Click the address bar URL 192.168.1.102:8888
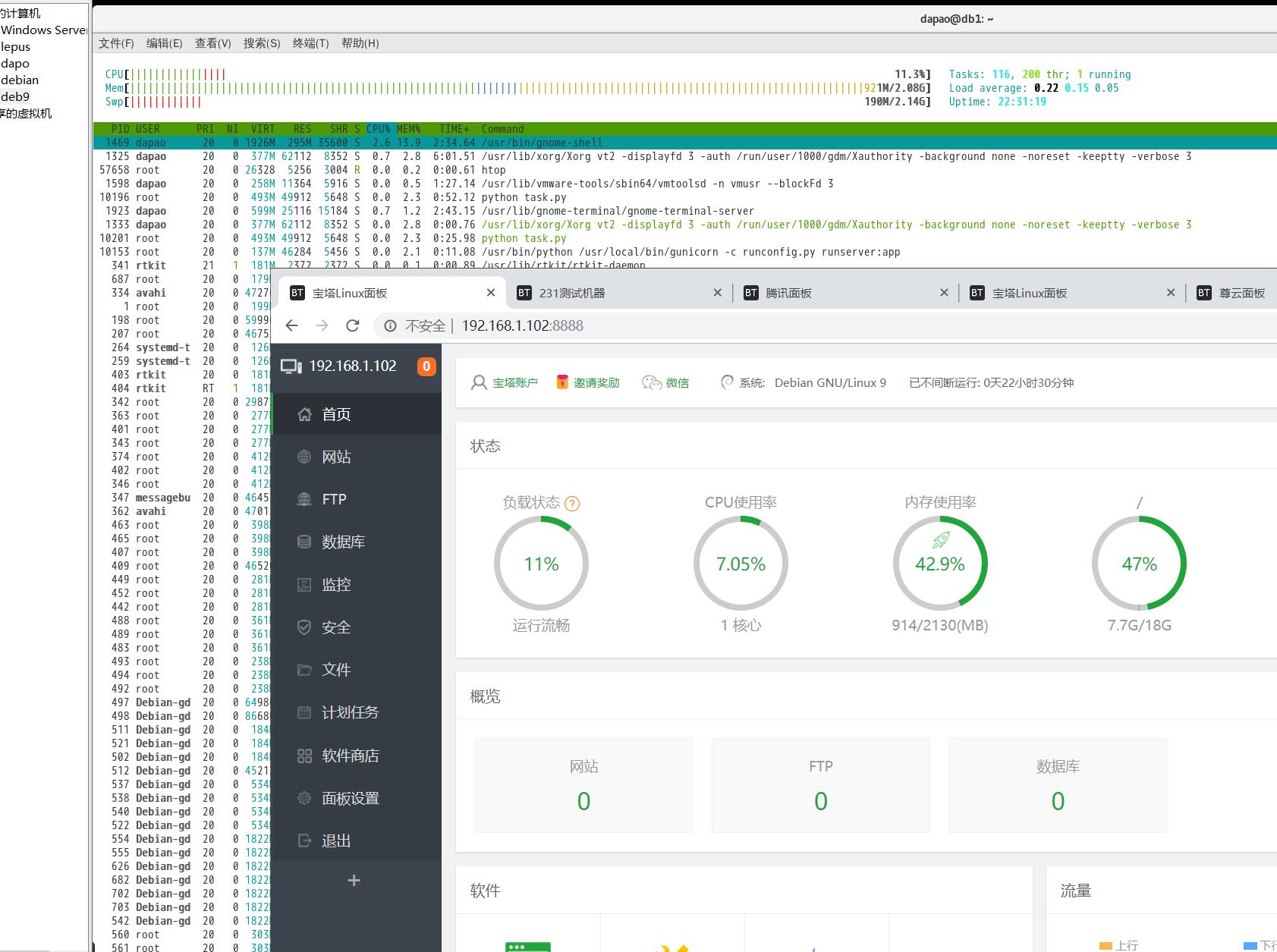Viewport: 1277px width, 952px height. click(522, 325)
